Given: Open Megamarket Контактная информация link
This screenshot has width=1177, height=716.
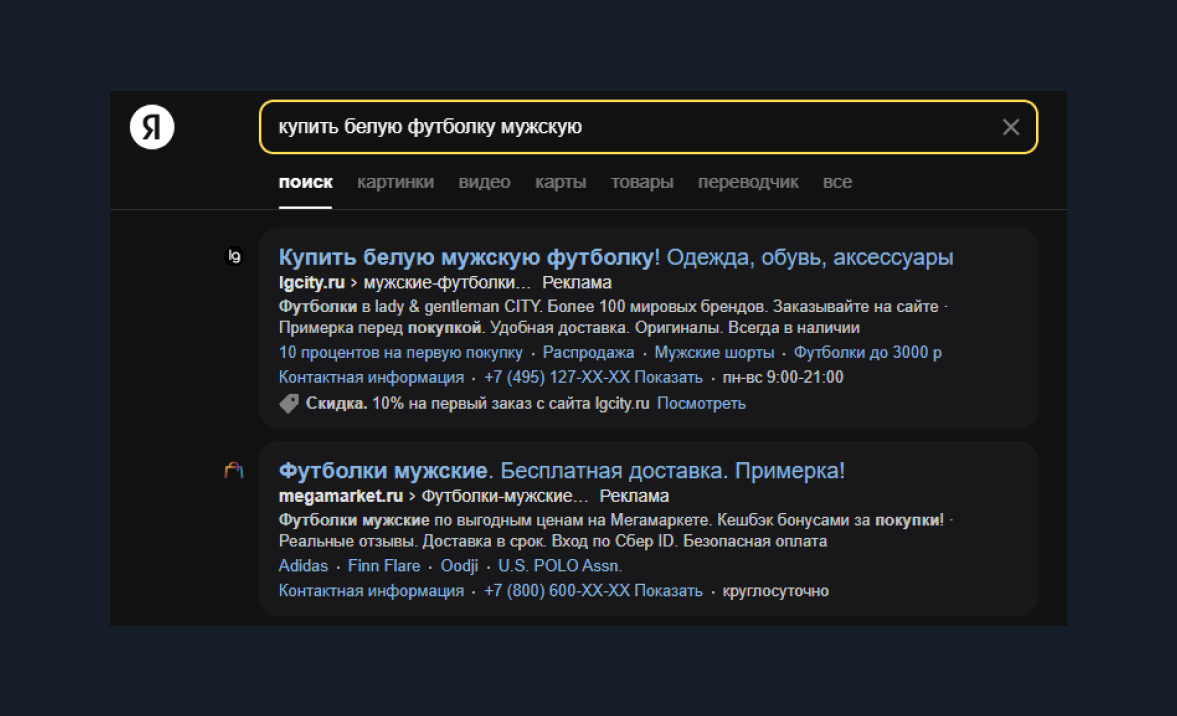Looking at the screenshot, I should (x=371, y=591).
